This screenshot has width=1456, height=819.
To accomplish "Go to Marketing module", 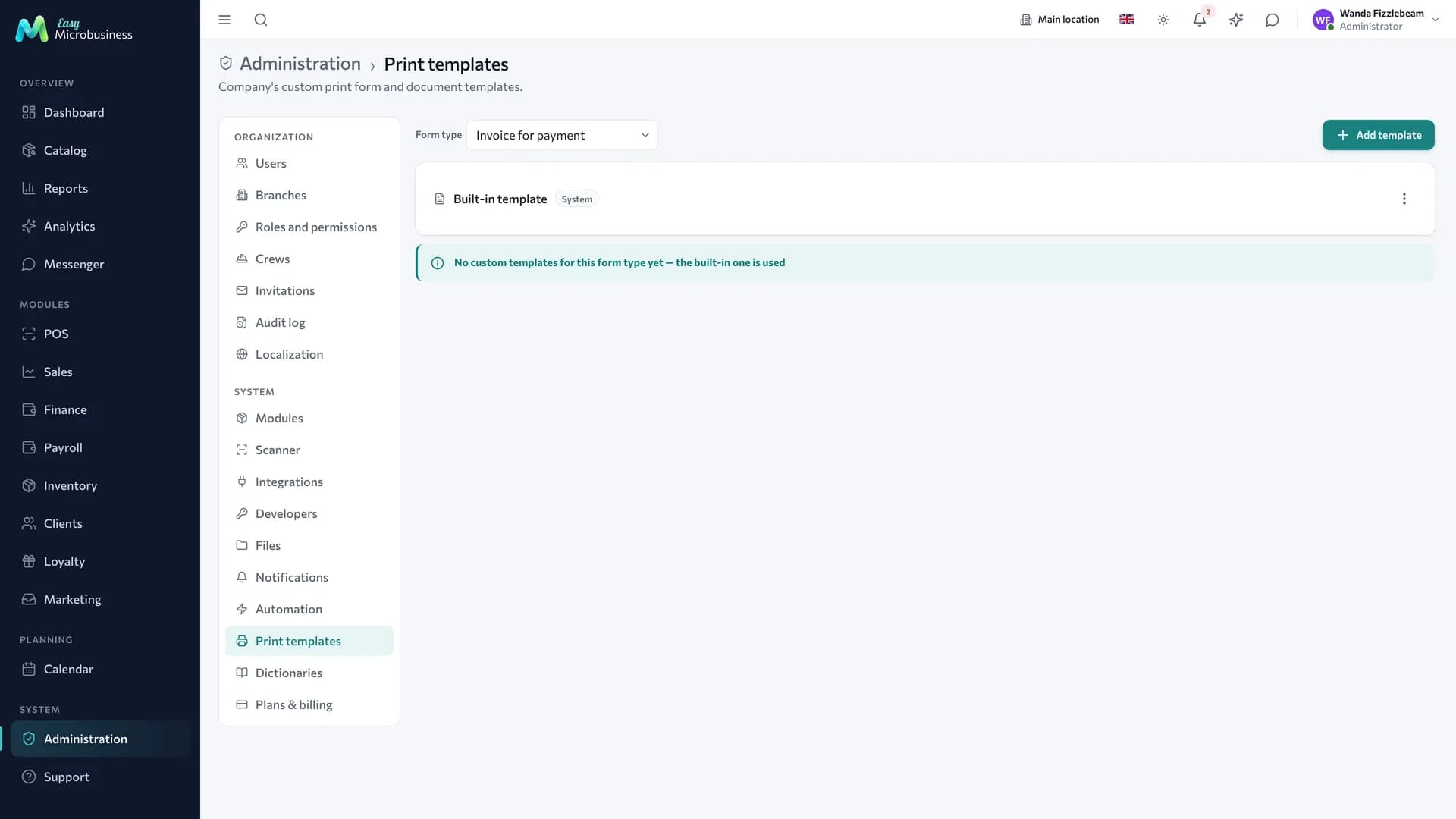I will coord(100,599).
